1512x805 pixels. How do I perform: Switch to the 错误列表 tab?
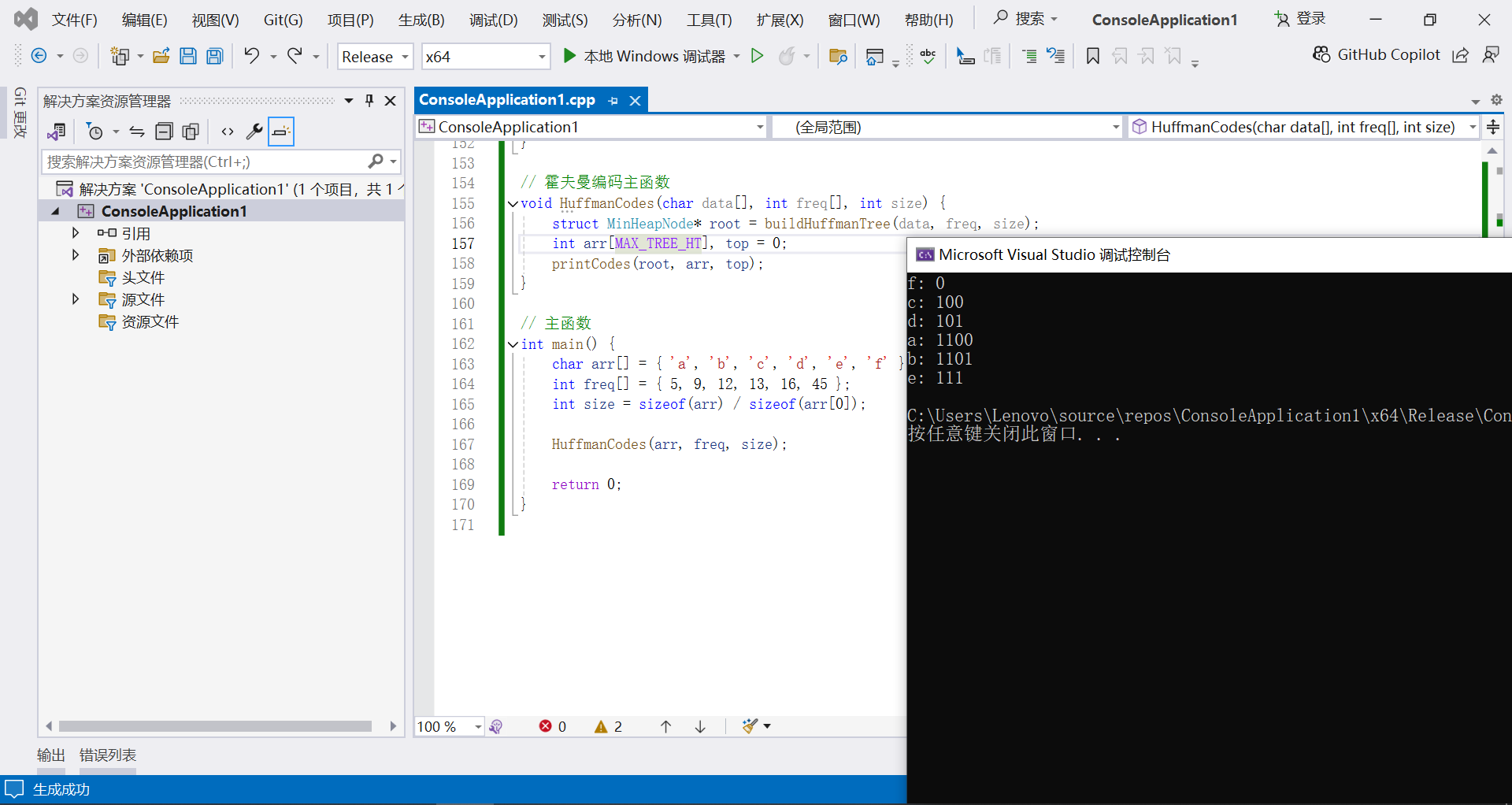108,755
